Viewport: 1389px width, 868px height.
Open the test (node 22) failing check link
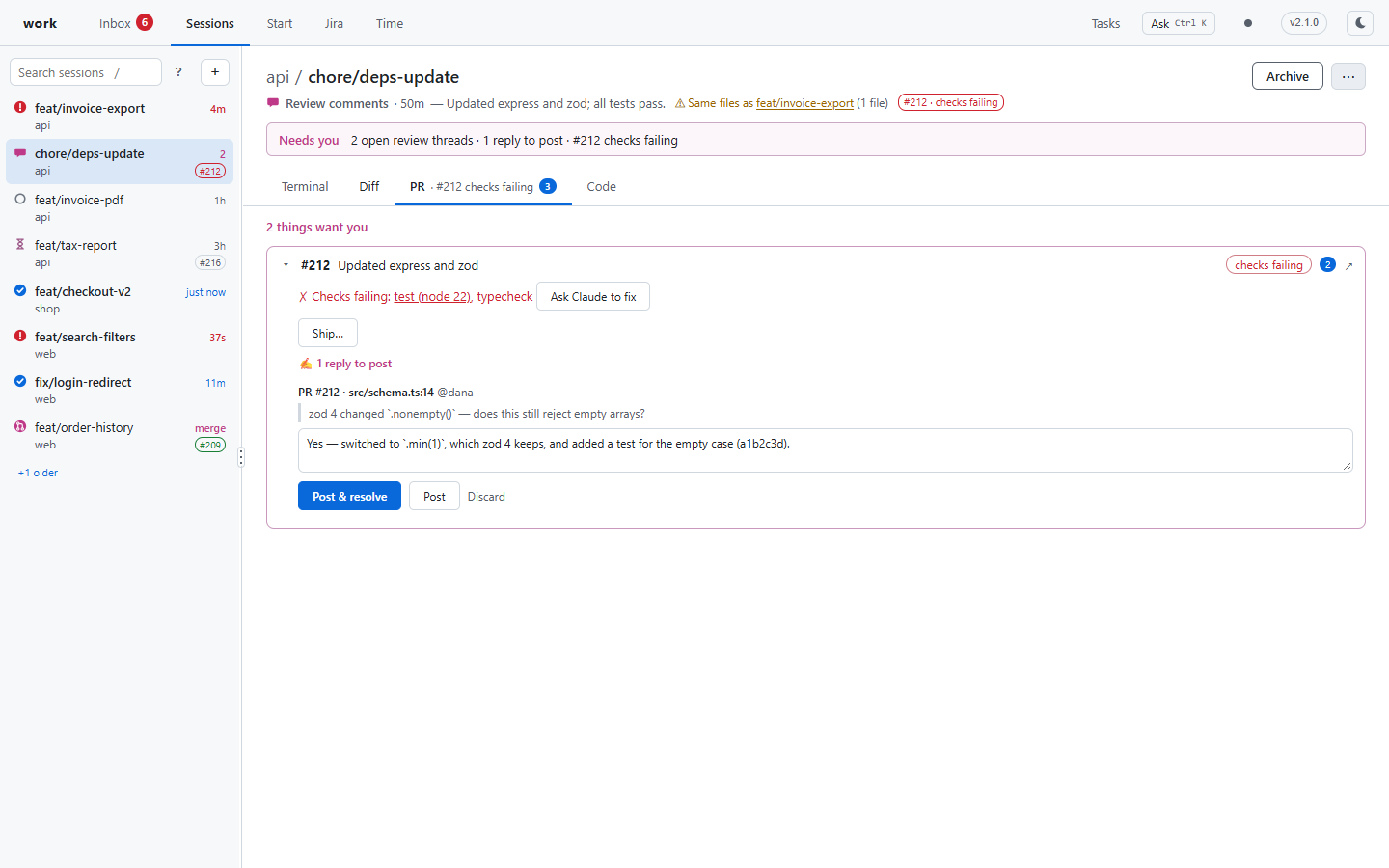[x=432, y=297]
